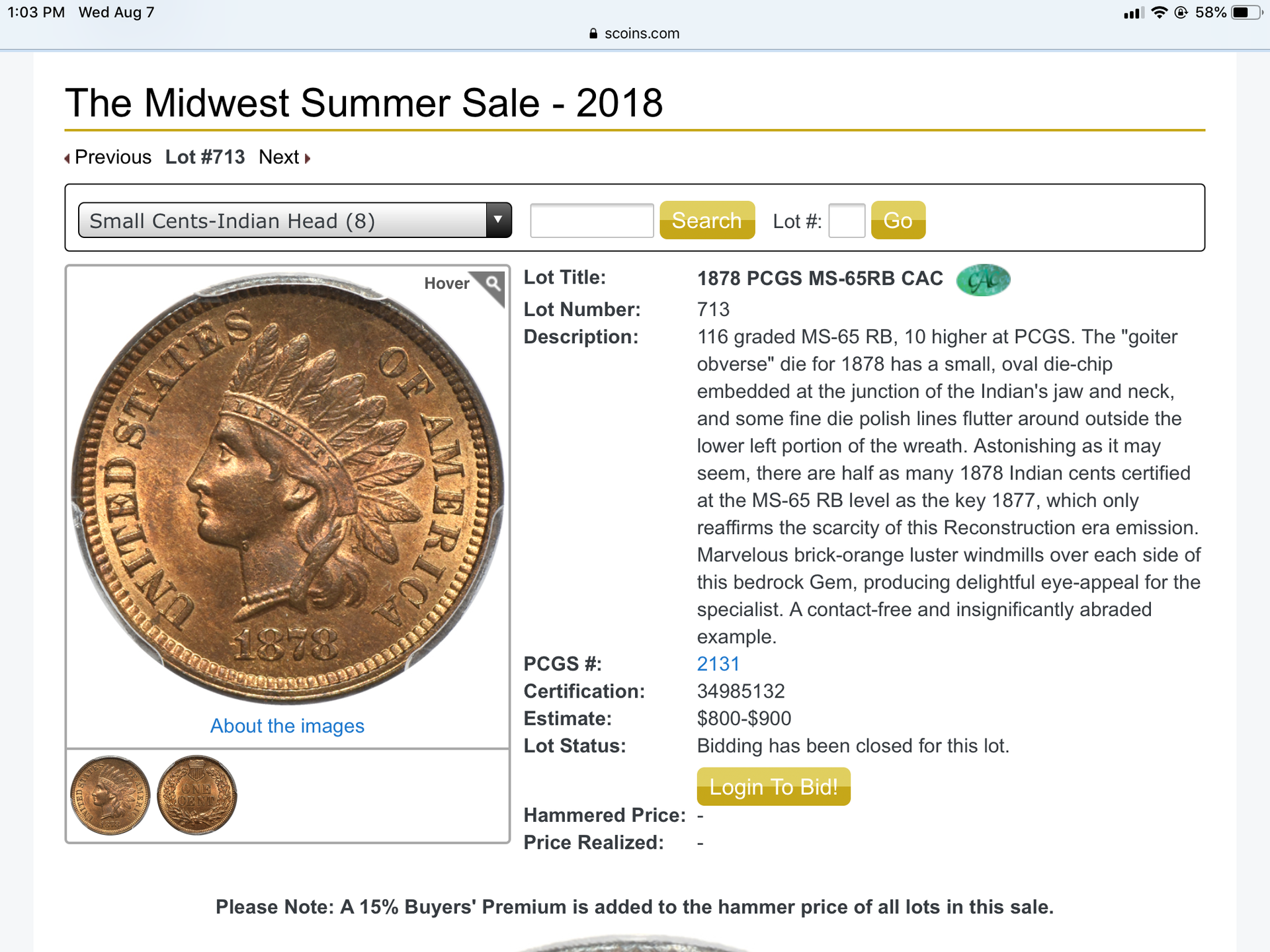Go to the Previous lot
The width and height of the screenshot is (1270, 952).
[112, 157]
